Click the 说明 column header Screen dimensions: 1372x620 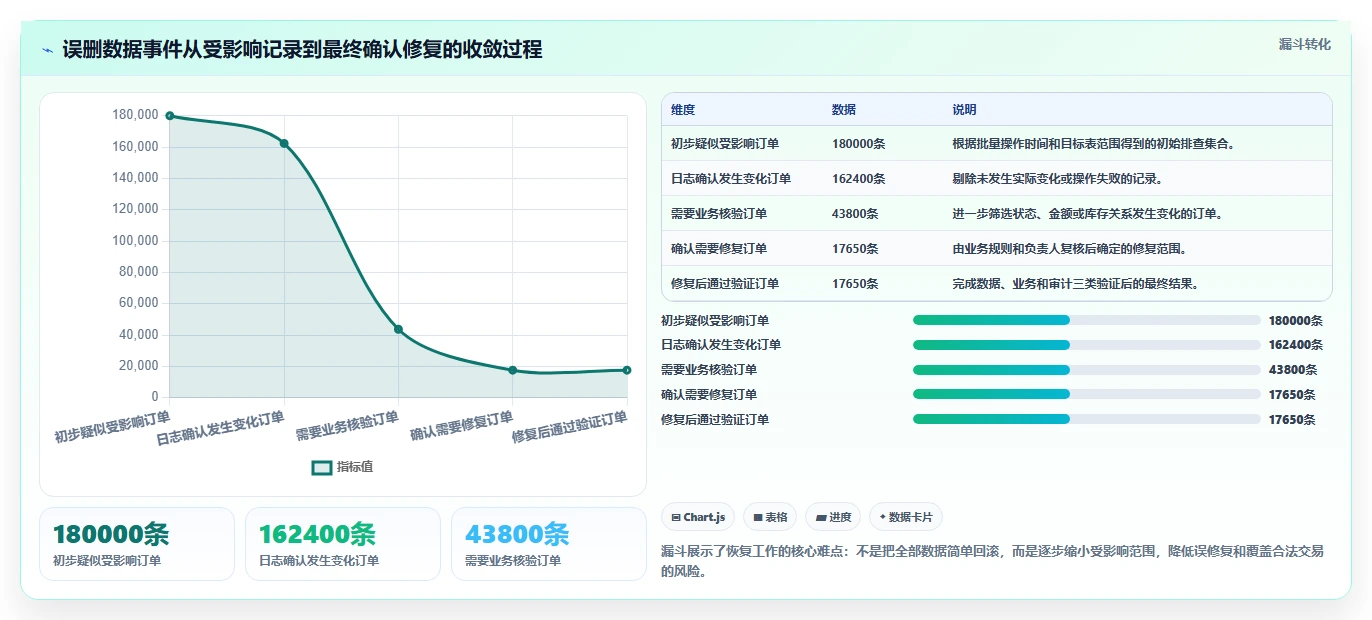coord(964,110)
